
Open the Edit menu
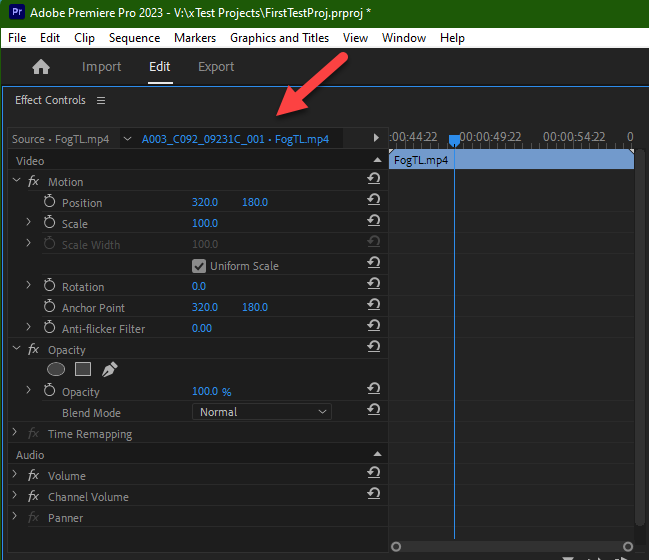point(50,38)
